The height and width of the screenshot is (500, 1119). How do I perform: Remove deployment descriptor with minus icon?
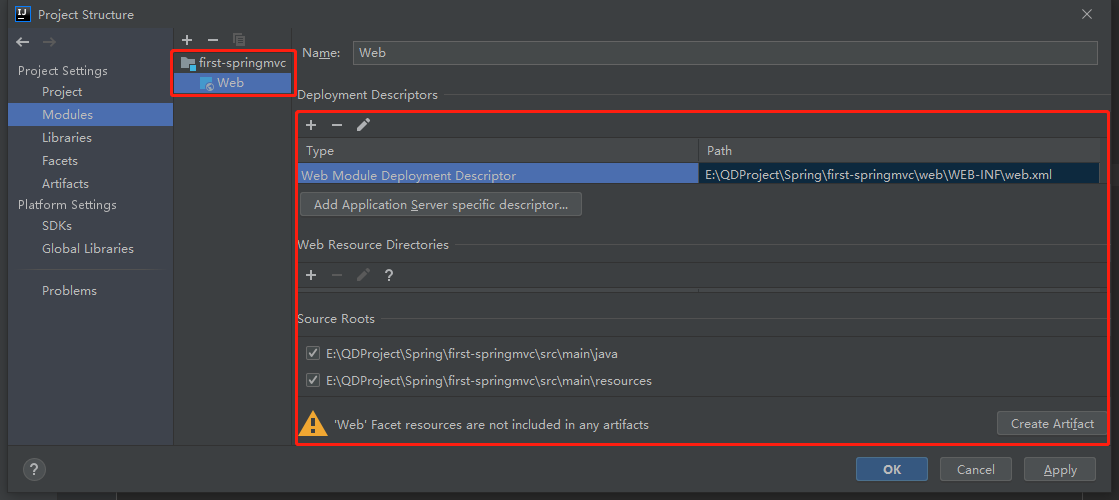[337, 126]
